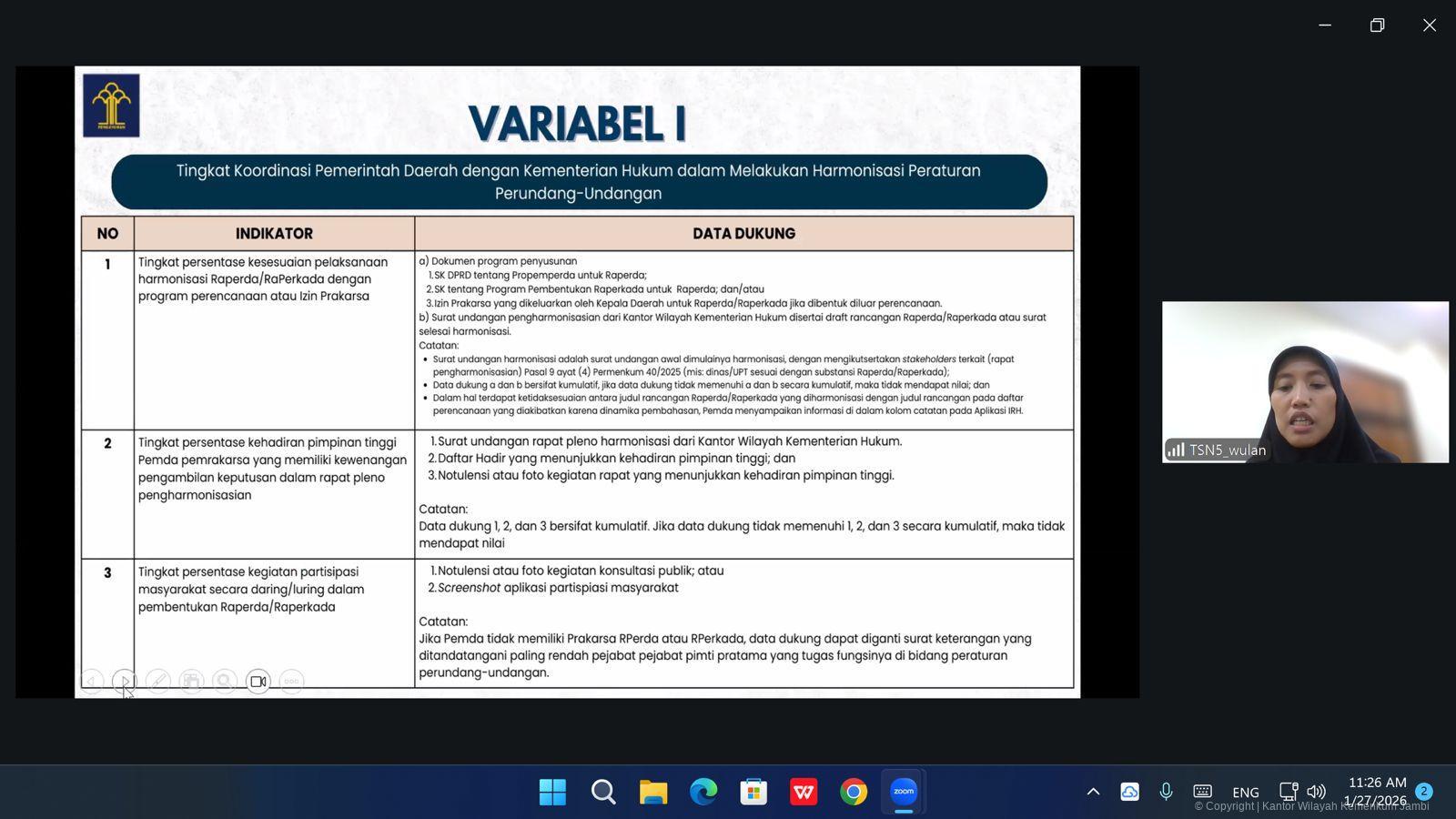Open the pen and laser pointer tools

158,681
